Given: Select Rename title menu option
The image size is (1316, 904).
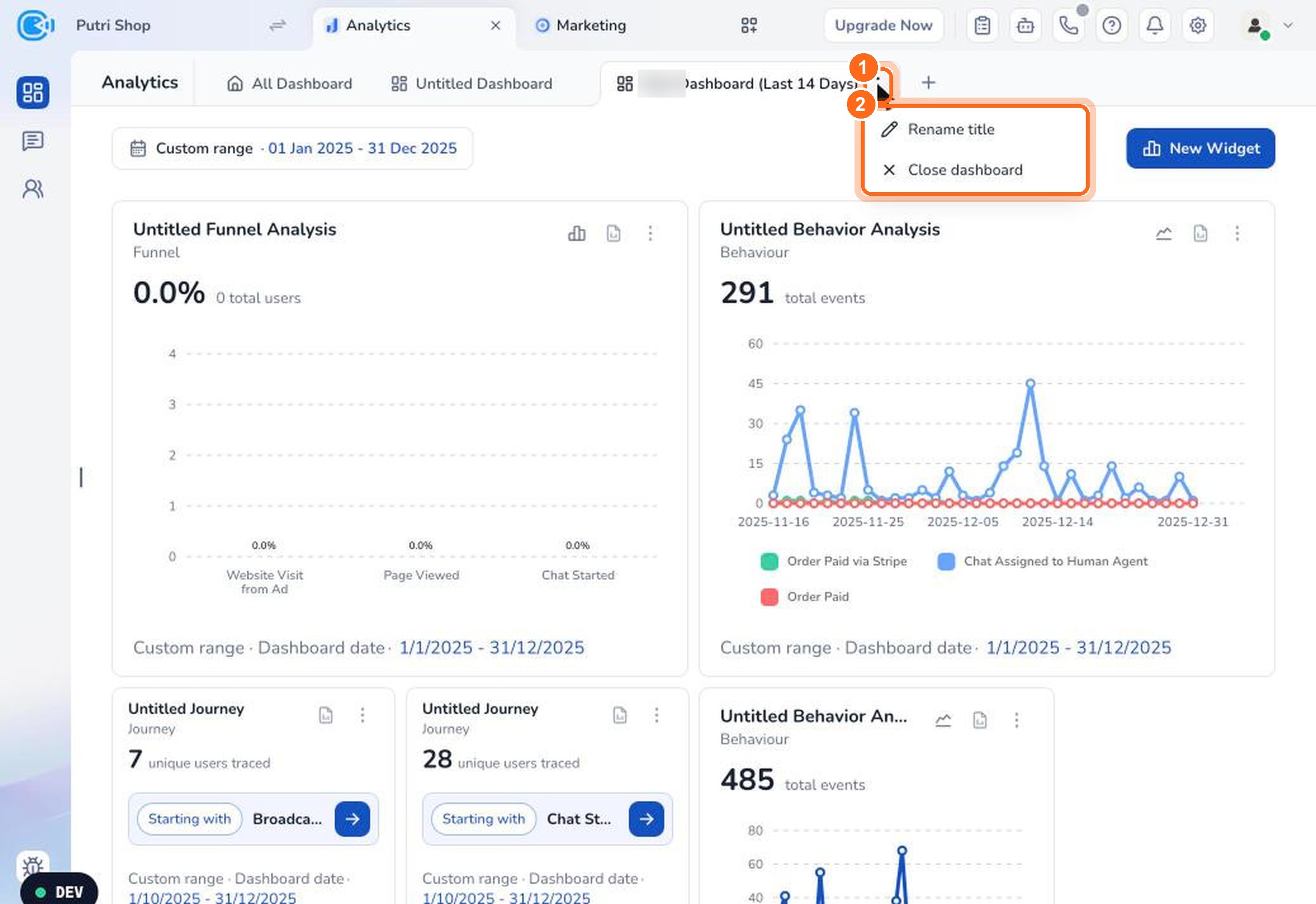Looking at the screenshot, I should 976,129.
